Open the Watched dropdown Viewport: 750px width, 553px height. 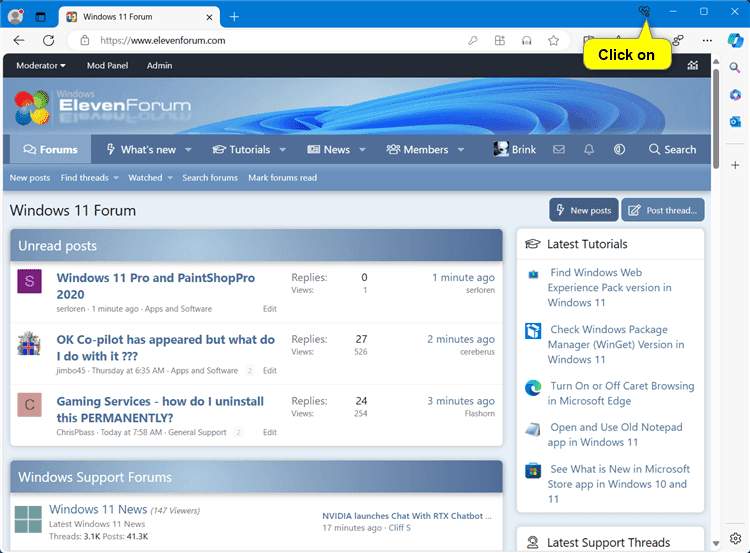pyautogui.click(x=150, y=178)
